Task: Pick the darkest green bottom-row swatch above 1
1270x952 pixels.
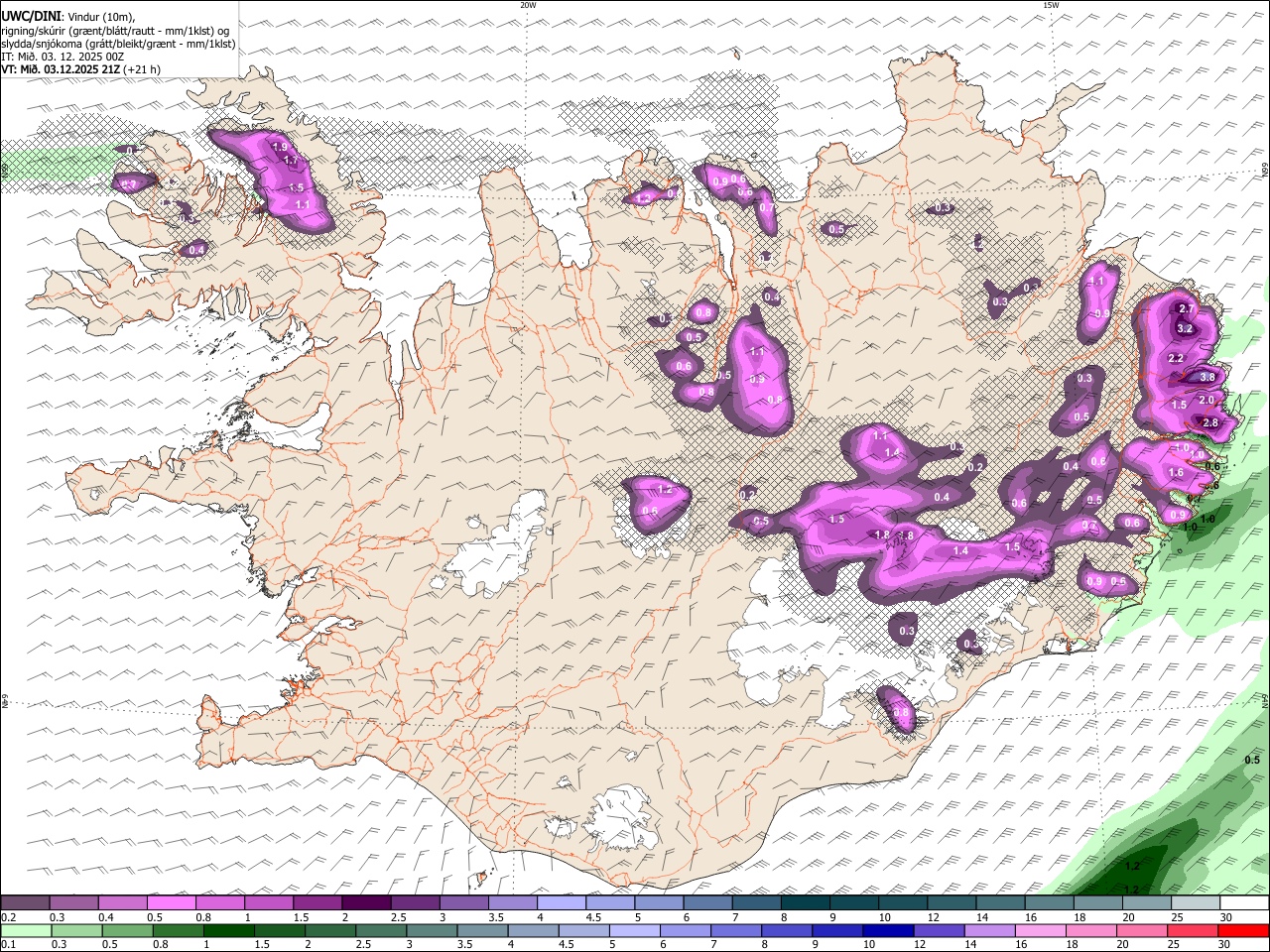Action: click(229, 931)
